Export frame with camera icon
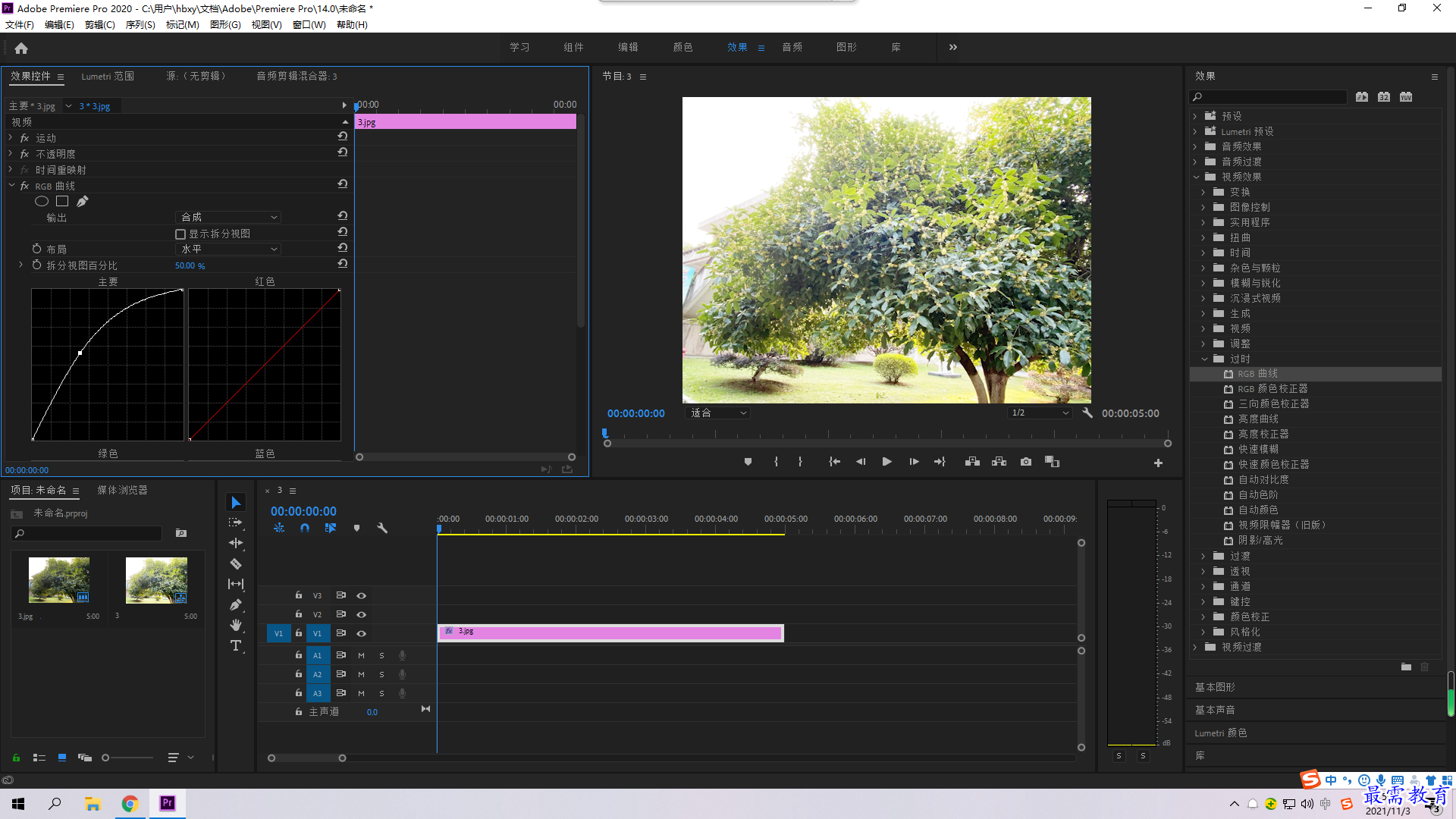This screenshot has height=819, width=1456. click(1025, 462)
